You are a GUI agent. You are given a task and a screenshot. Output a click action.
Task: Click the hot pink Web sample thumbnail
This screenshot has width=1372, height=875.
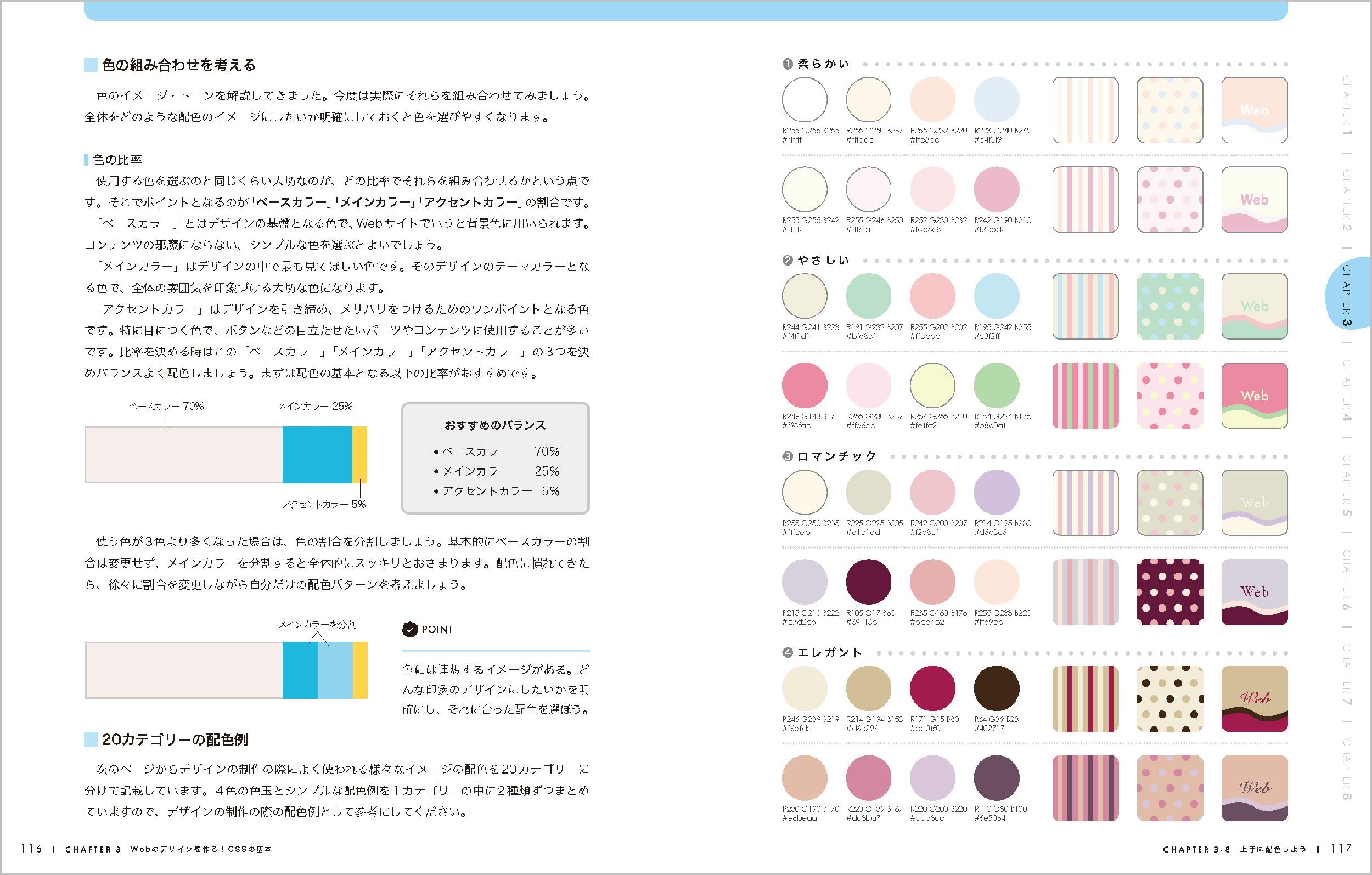click(x=1254, y=396)
